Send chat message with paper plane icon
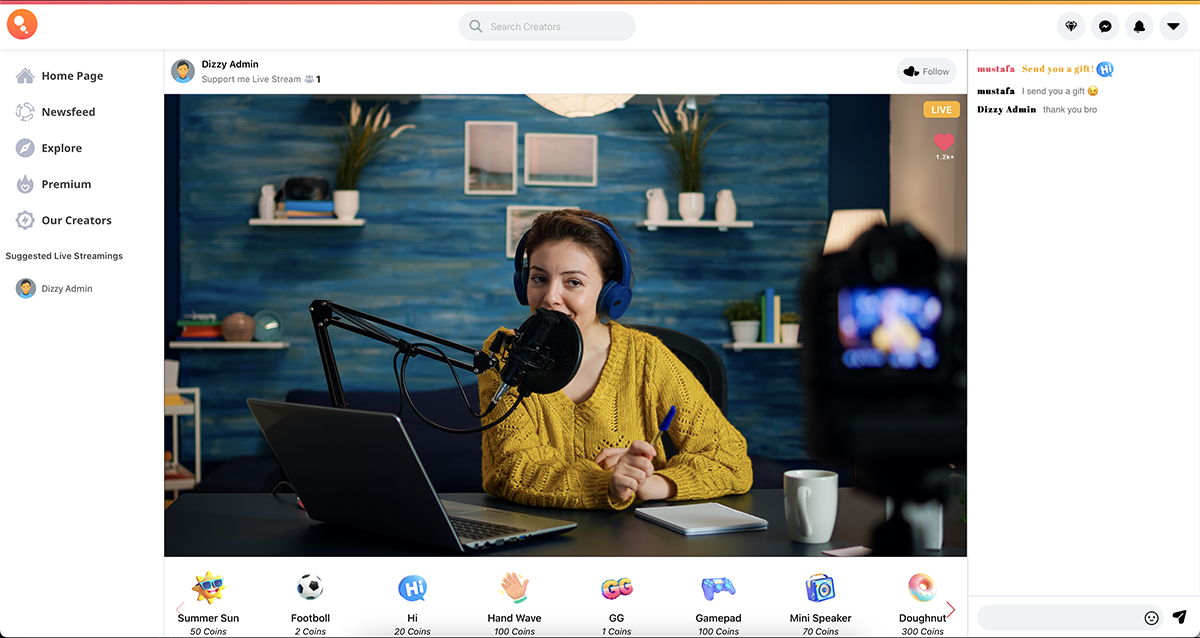Viewport: 1200px width, 638px height. coord(1179,617)
